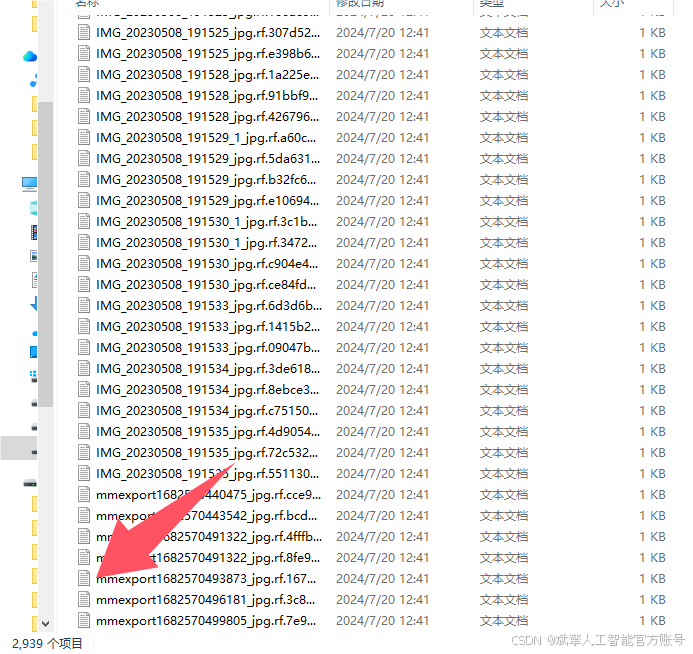This screenshot has height=654, width=693.
Task: Click the navigation pane scroll-down arrow
Action: (46, 624)
